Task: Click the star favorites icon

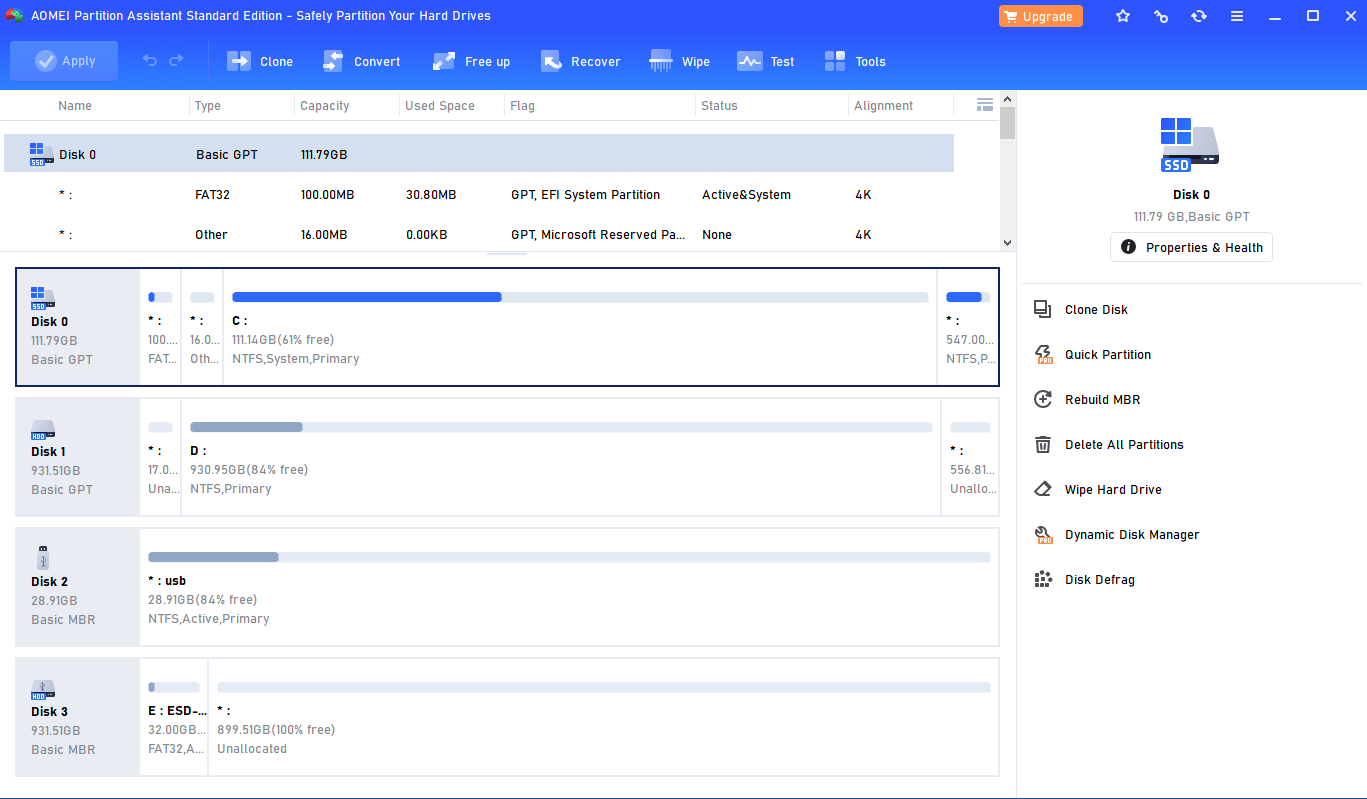Action: point(1123,17)
